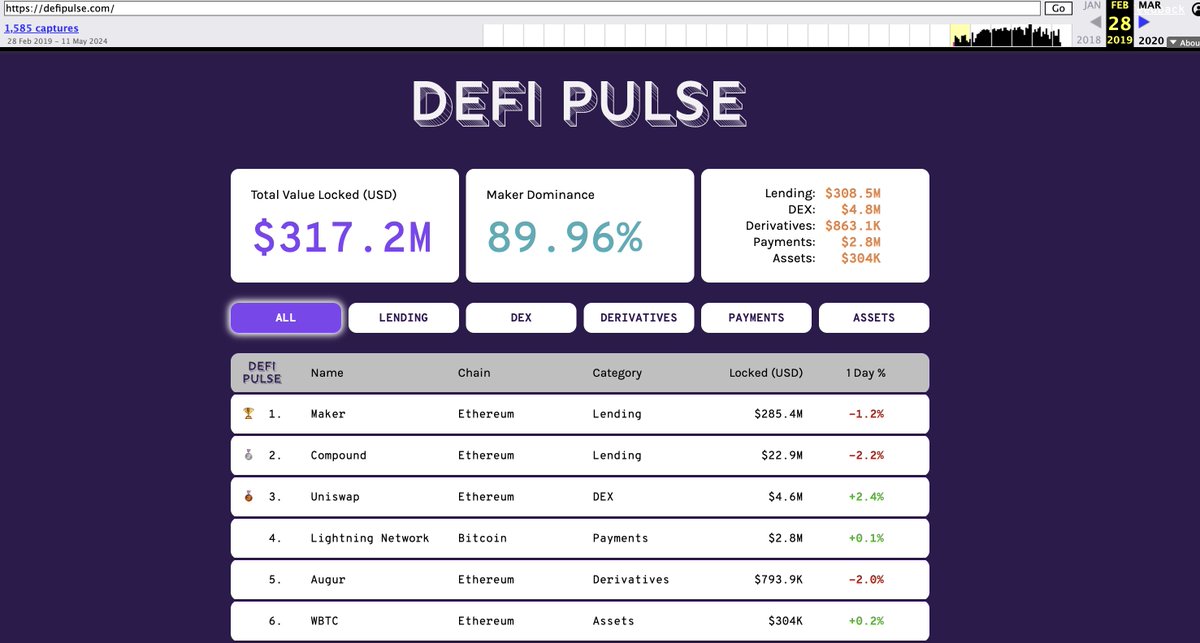Screen dimensions: 1200x643
Task: Click Maker's -1.2% daily change
Action: tap(865, 414)
